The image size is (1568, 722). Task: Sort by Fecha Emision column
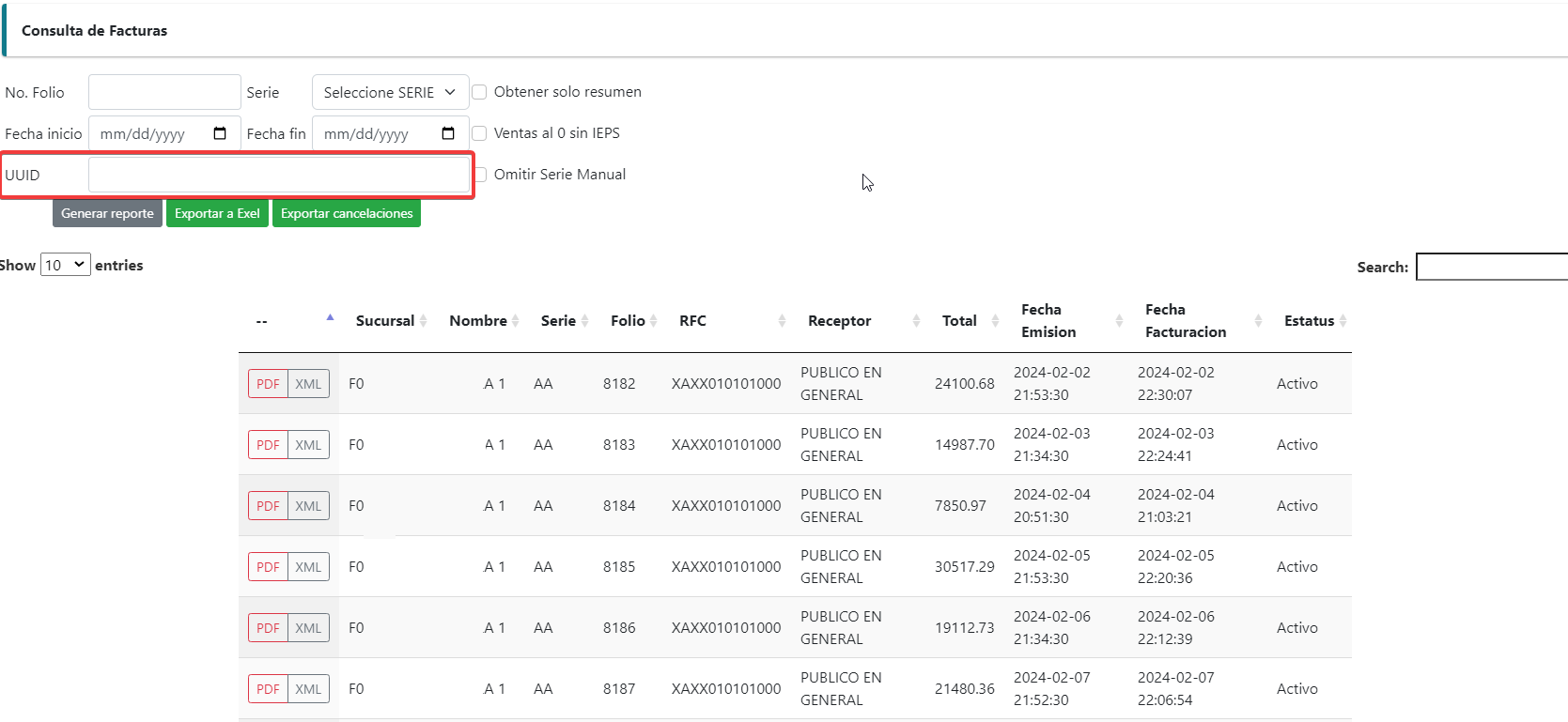pyautogui.click(x=1048, y=321)
